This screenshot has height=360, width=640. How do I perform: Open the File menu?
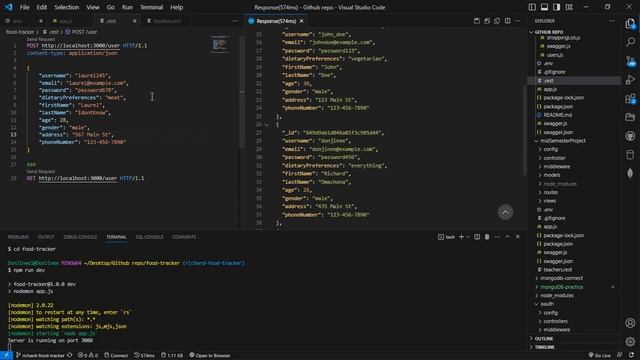tap(24, 7)
